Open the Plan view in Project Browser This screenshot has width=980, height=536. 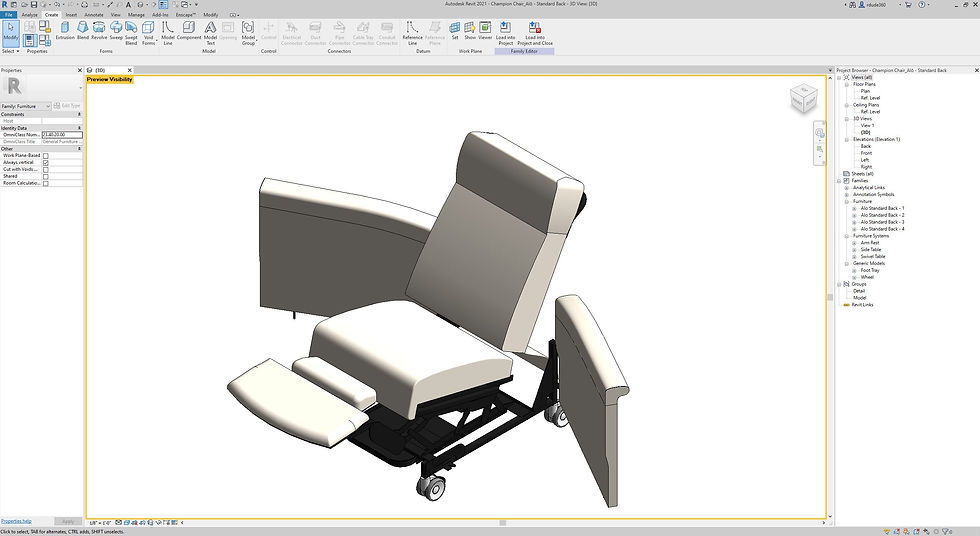click(865, 91)
